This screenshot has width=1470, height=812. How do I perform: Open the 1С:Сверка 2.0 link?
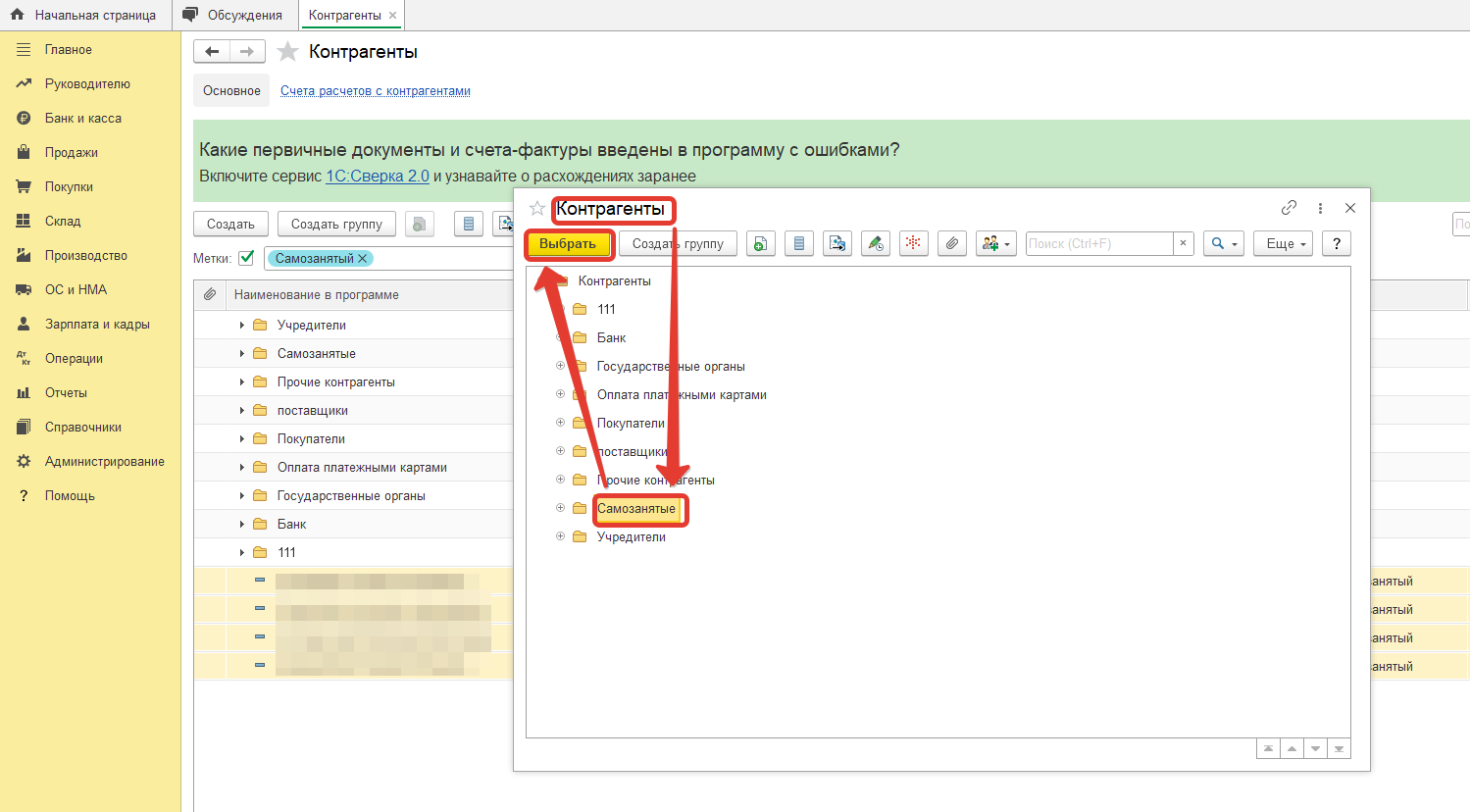point(378,177)
